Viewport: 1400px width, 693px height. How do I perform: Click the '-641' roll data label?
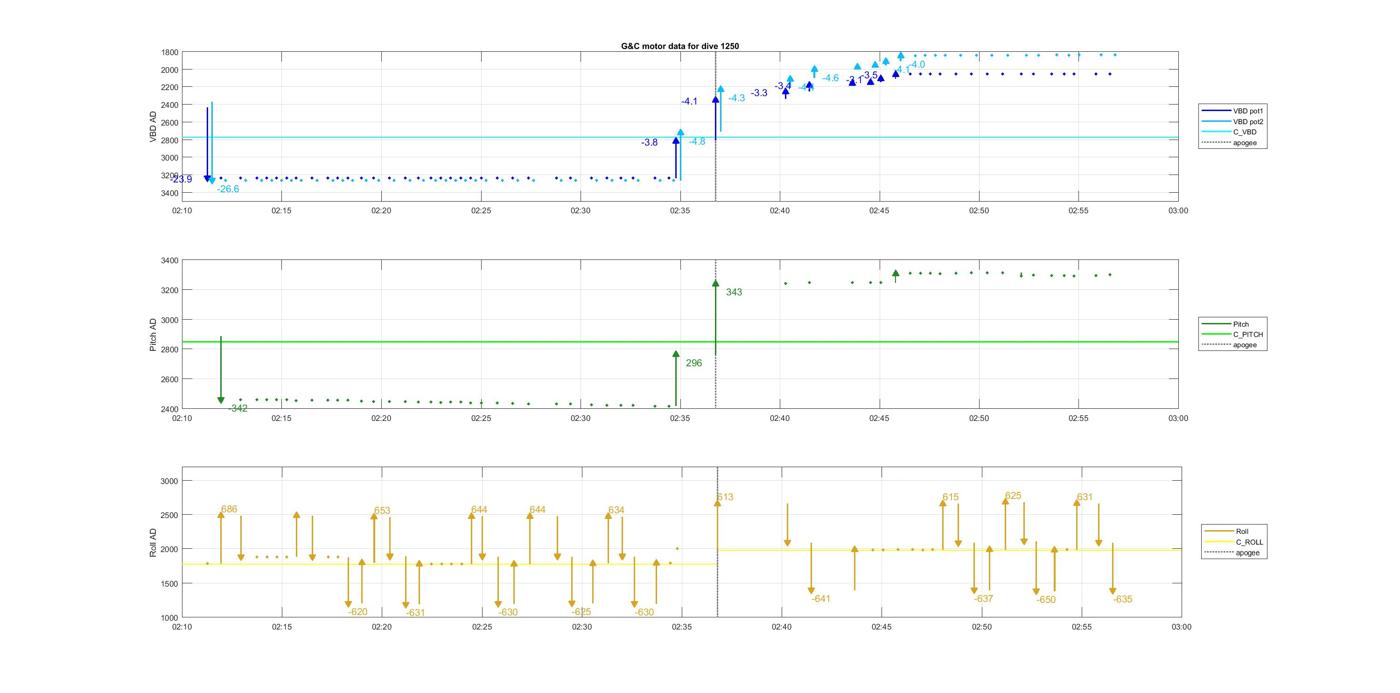click(x=821, y=599)
